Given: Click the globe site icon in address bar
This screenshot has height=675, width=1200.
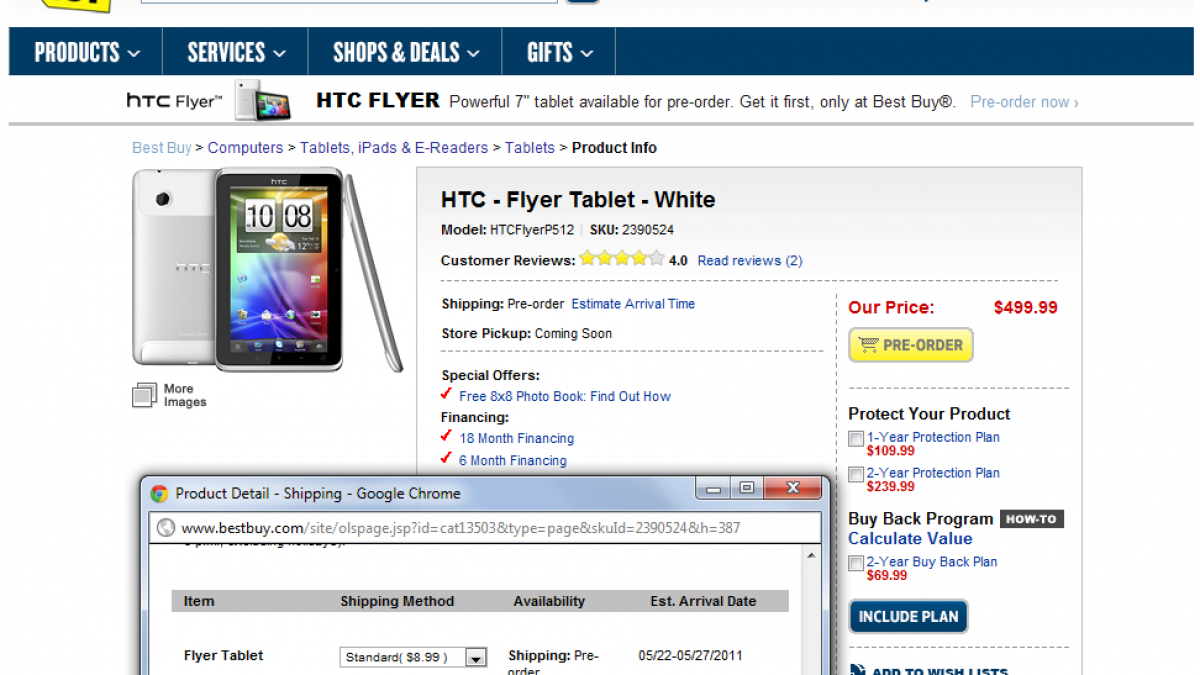Looking at the screenshot, I should [x=166, y=527].
